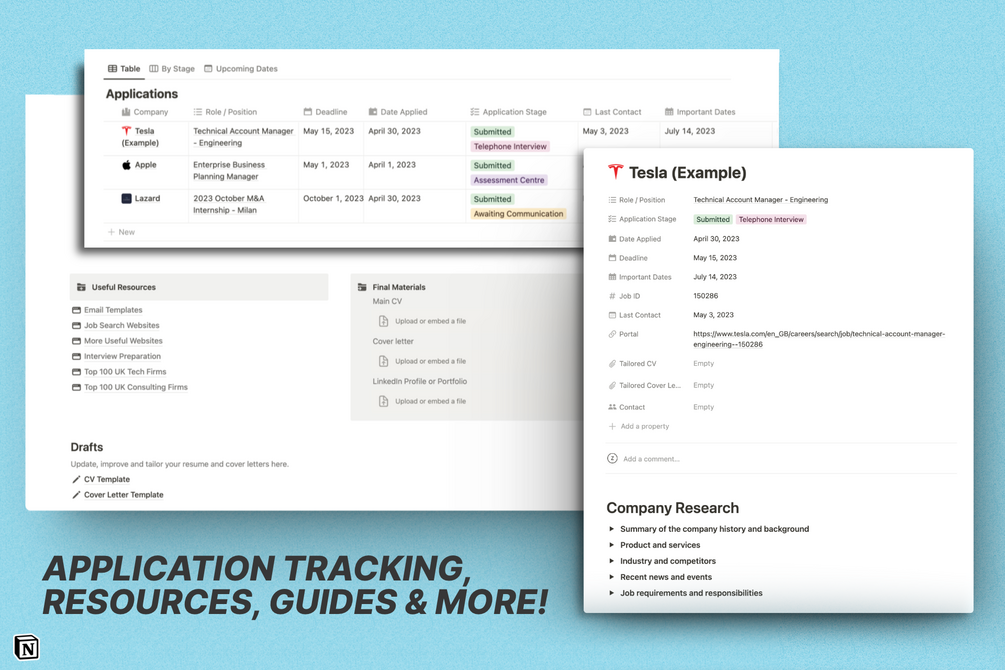Image resolution: width=1005 pixels, height=670 pixels.
Task: Expand the Recent news and events toggle
Action: (611, 577)
